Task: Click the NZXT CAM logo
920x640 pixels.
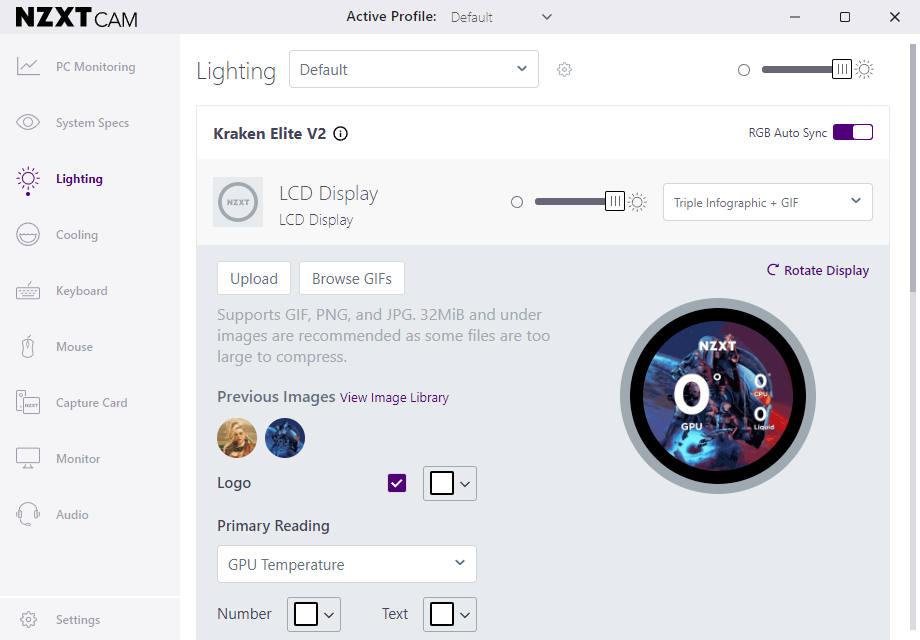Action: 76,18
